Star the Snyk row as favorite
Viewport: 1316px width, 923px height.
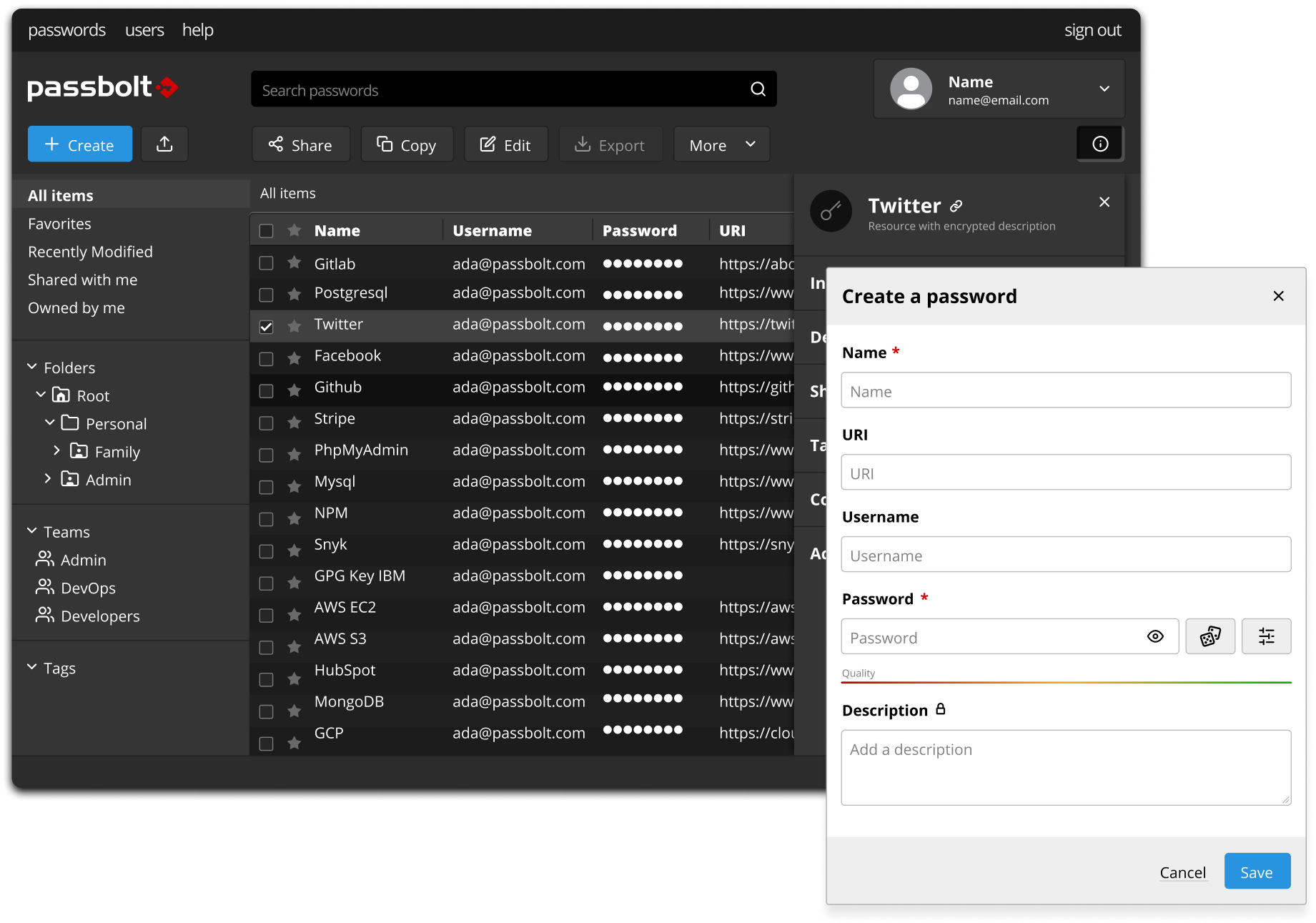(x=294, y=550)
